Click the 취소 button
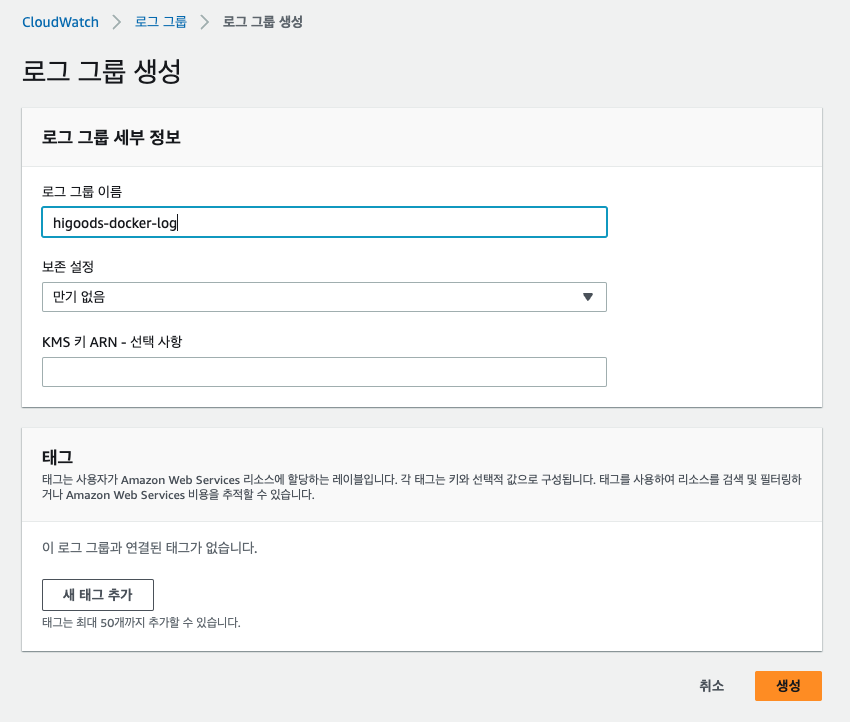 point(711,686)
